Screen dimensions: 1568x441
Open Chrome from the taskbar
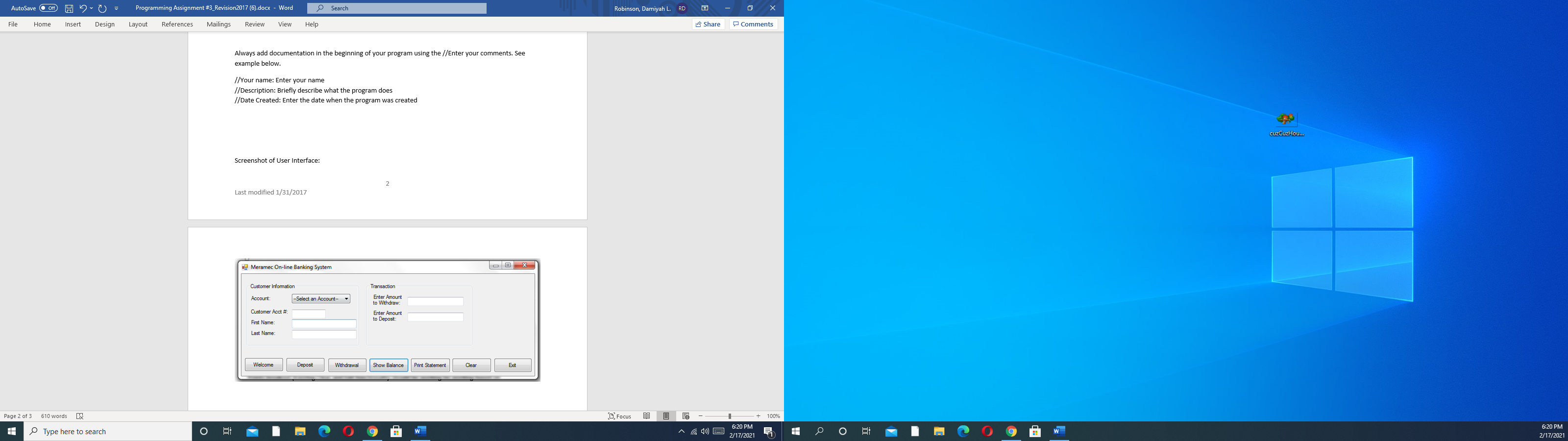point(373,431)
